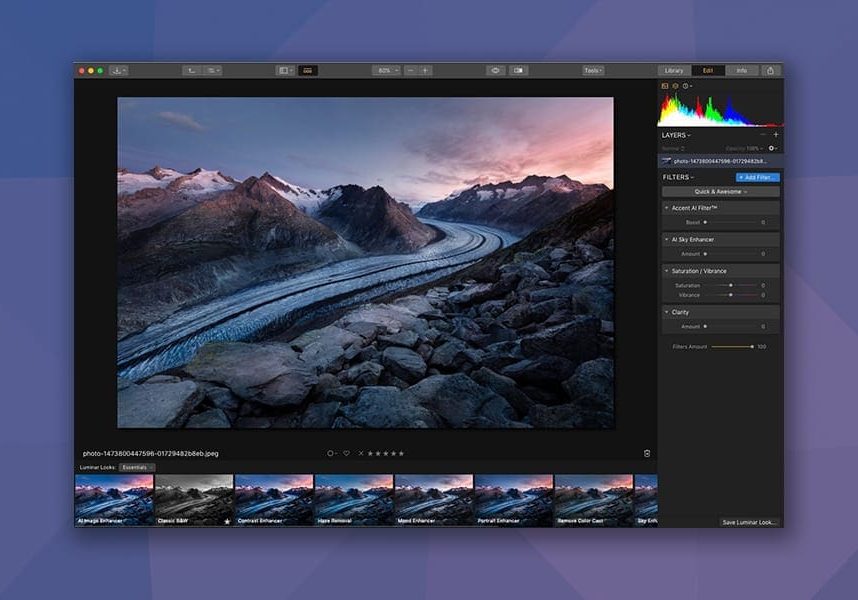The width and height of the screenshot is (858, 600).
Task: Mark photo as favorite with heart
Action: click(346, 453)
